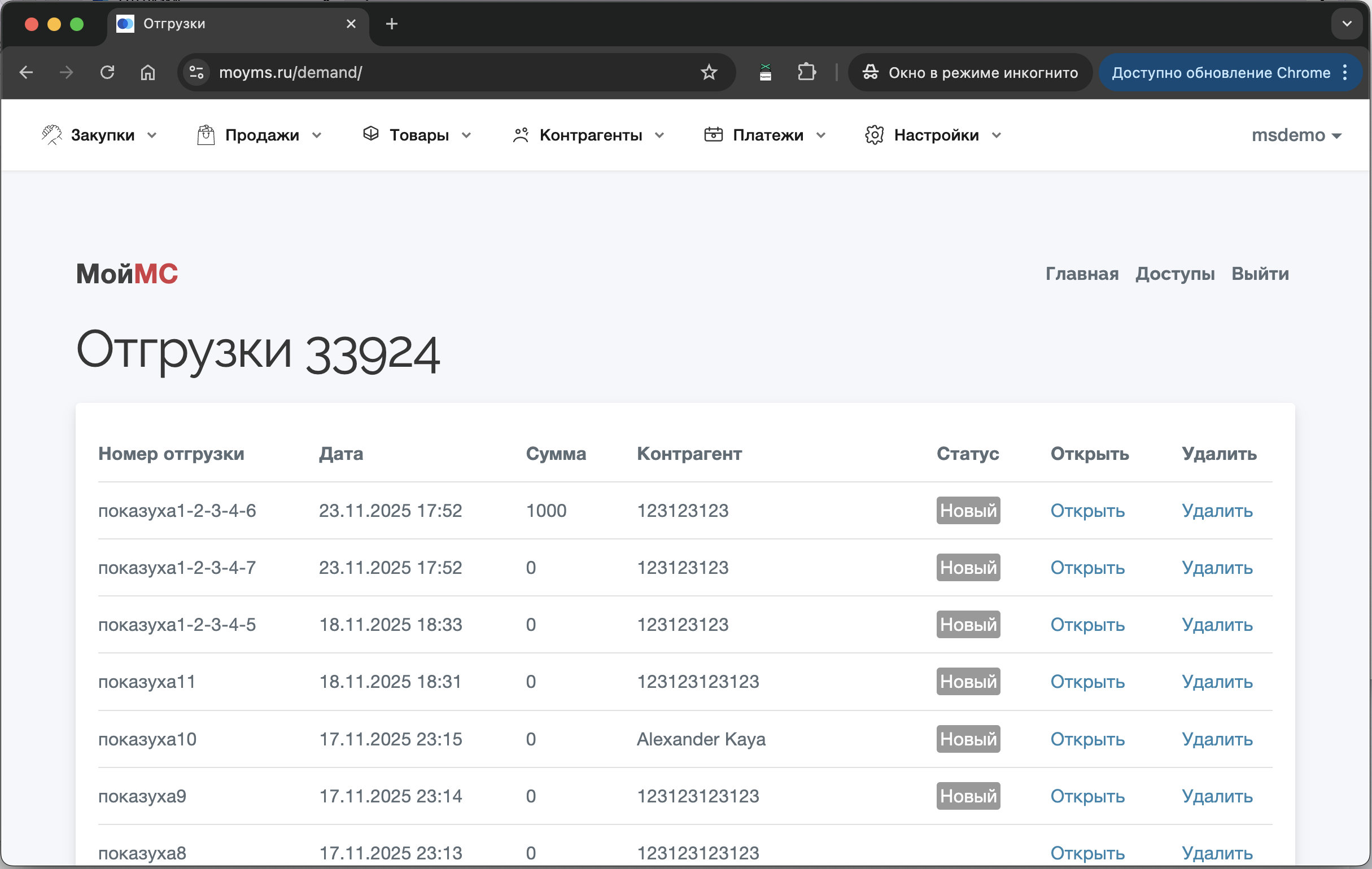
Task: Open the Extensions puzzle icon
Action: point(807,72)
